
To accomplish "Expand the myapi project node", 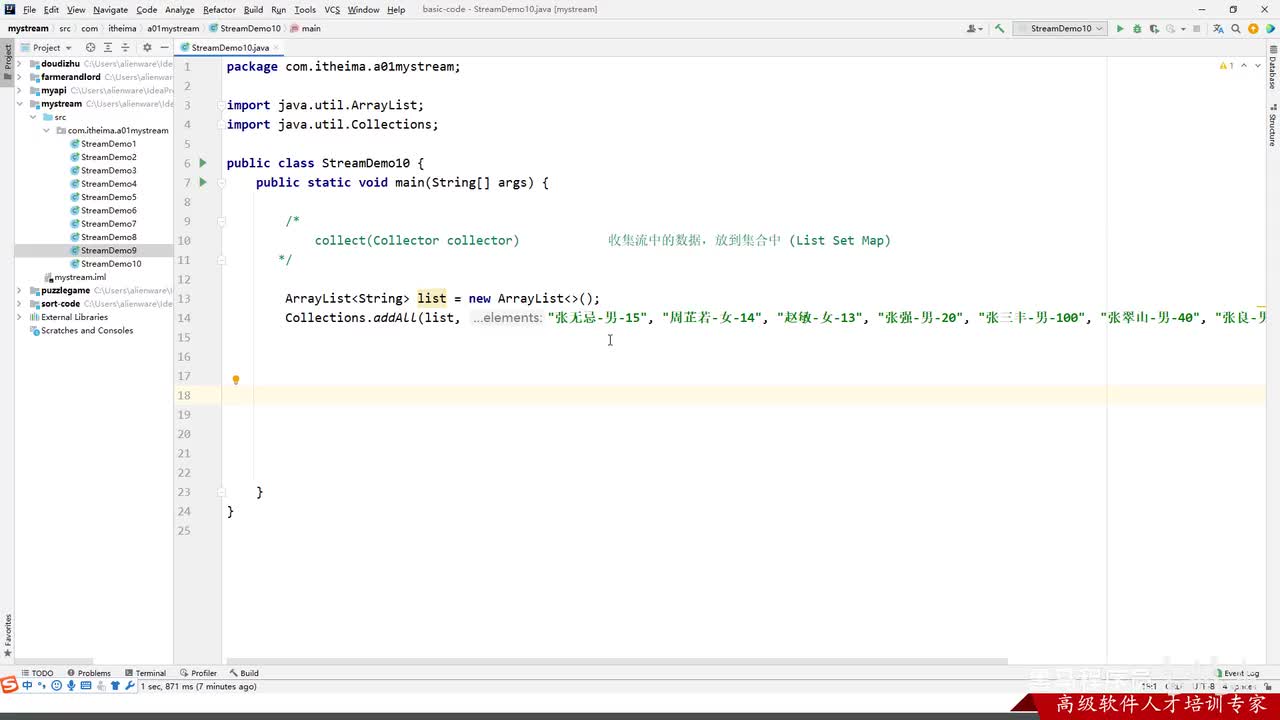I will click(x=20, y=90).
